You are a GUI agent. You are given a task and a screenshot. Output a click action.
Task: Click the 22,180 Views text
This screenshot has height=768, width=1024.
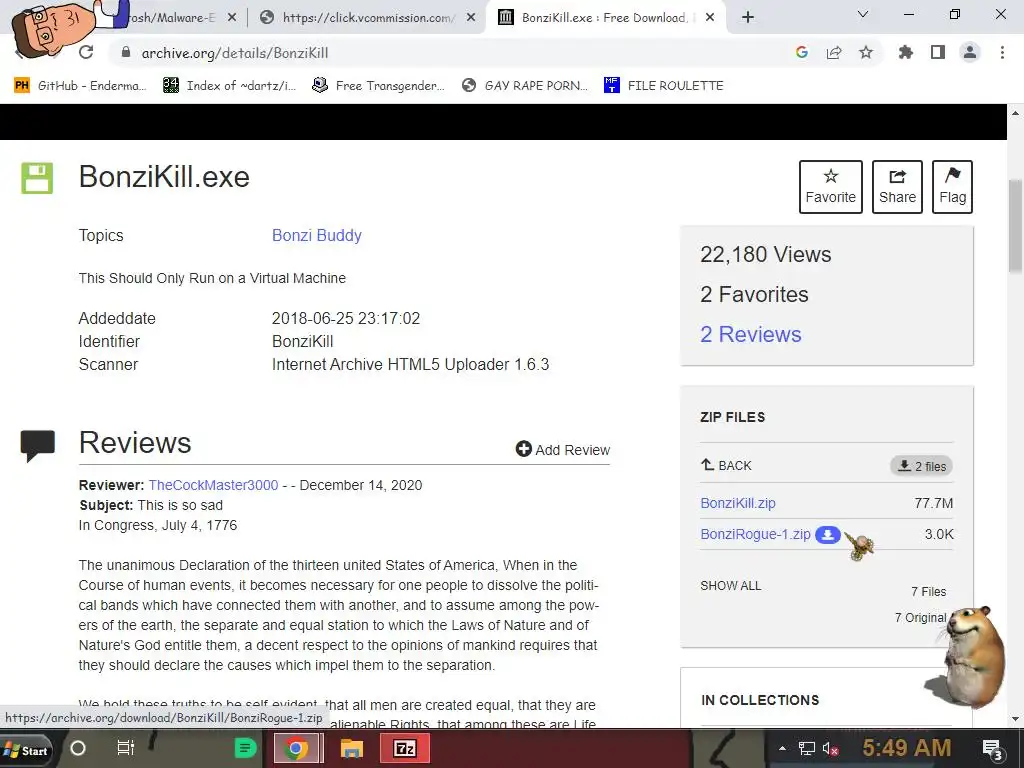(x=765, y=254)
